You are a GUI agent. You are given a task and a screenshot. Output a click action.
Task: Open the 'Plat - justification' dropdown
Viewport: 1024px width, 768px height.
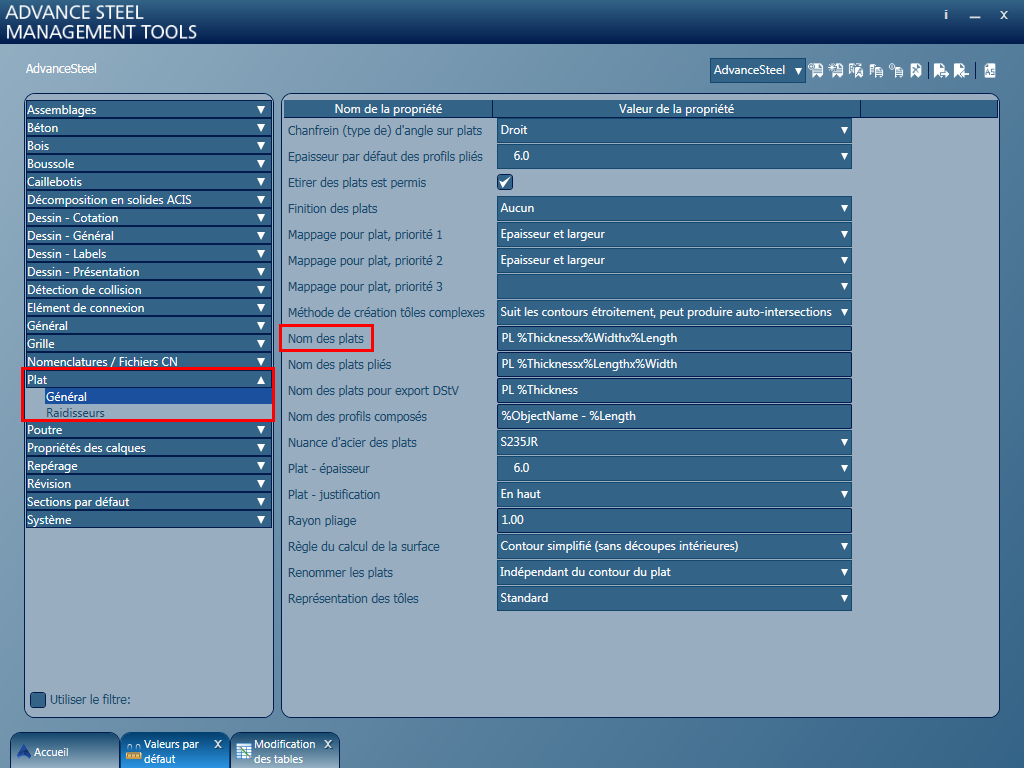(x=674, y=494)
